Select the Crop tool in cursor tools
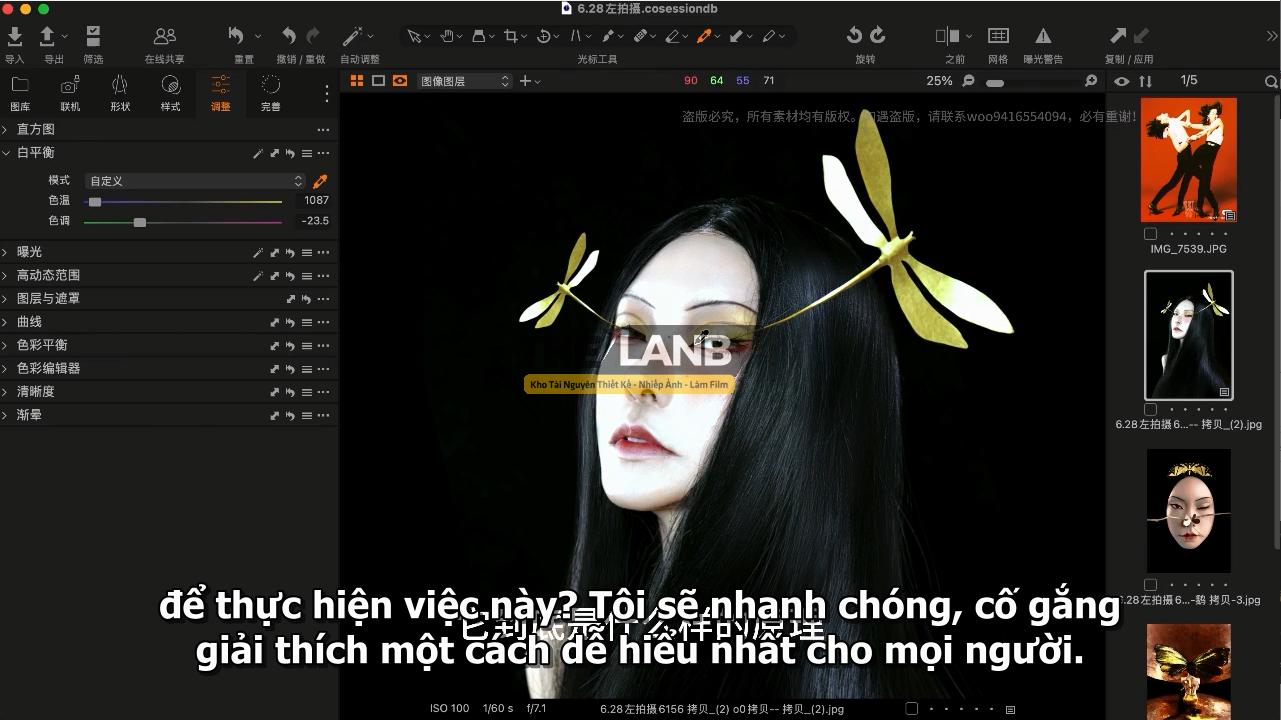1281x720 pixels. (511, 36)
